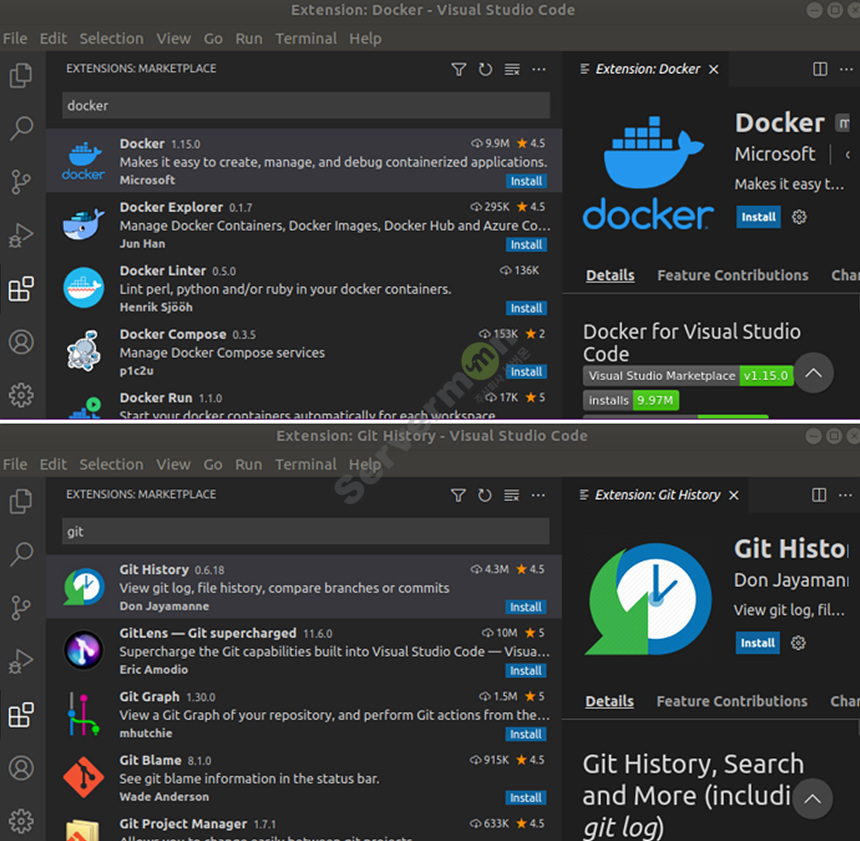Click the 'docker' extension search field
Image resolution: width=860 pixels, height=841 pixels.
(x=306, y=105)
